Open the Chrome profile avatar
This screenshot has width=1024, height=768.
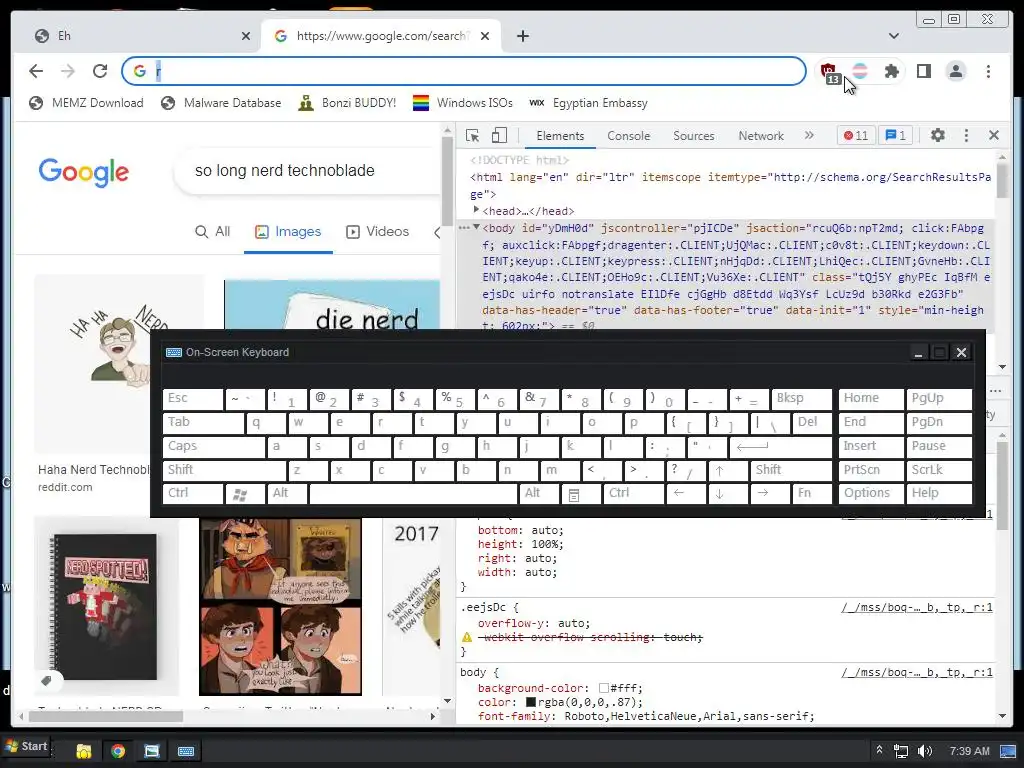point(955,71)
